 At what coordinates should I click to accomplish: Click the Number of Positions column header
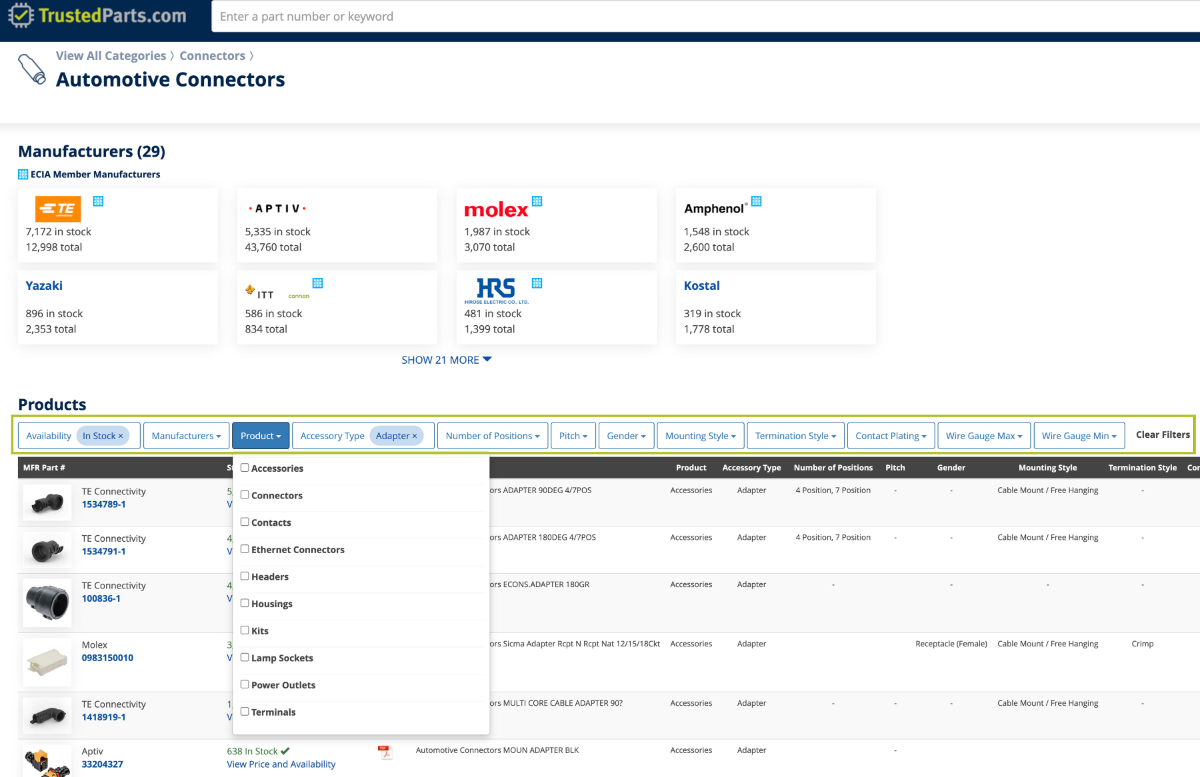pos(833,467)
